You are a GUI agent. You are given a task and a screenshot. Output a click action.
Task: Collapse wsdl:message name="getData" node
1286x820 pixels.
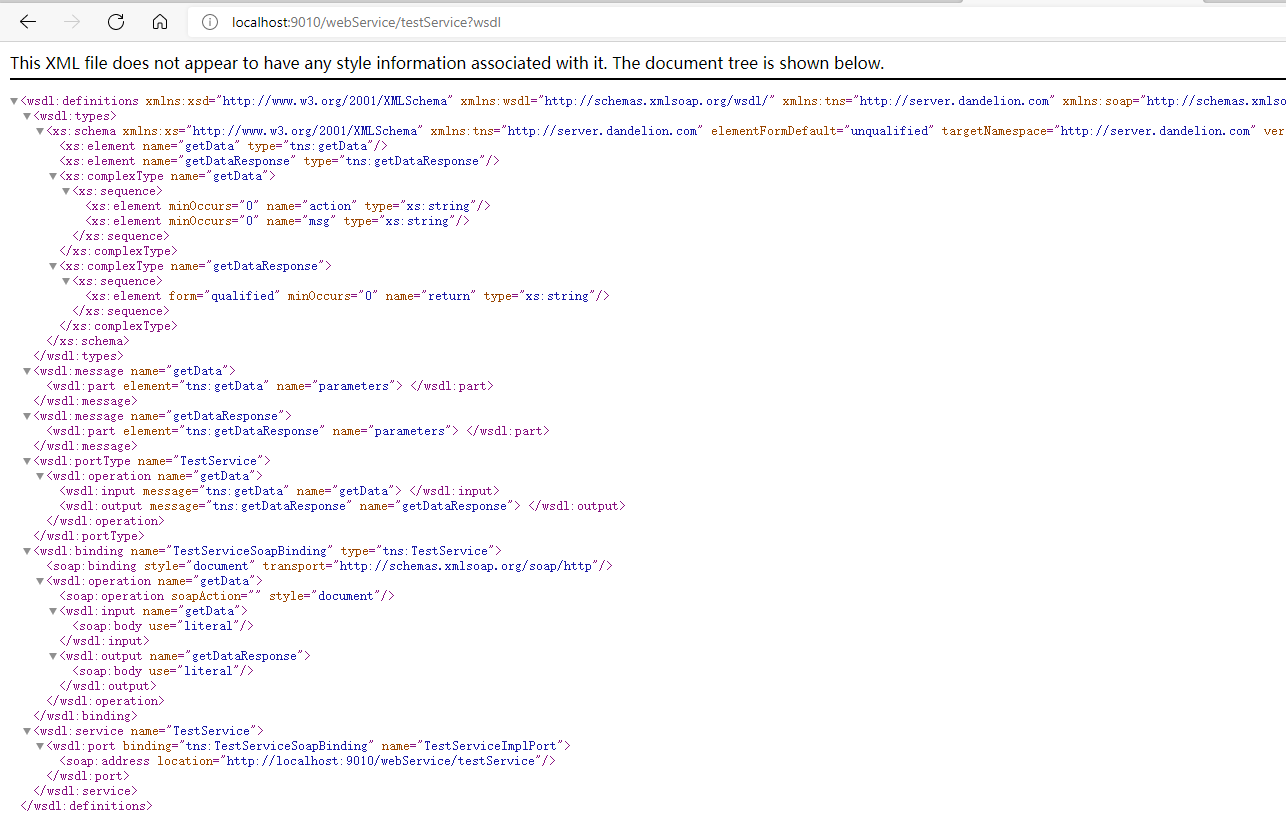[27, 371]
